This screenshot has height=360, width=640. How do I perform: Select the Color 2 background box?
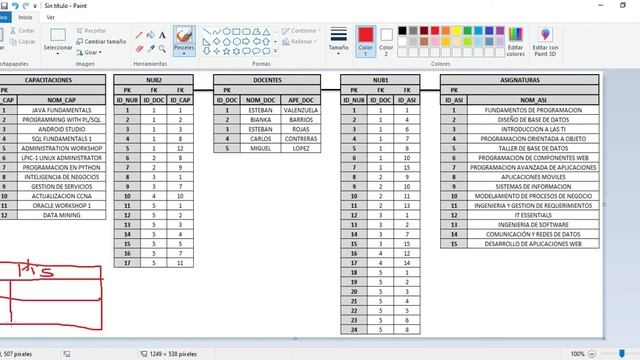386,41
